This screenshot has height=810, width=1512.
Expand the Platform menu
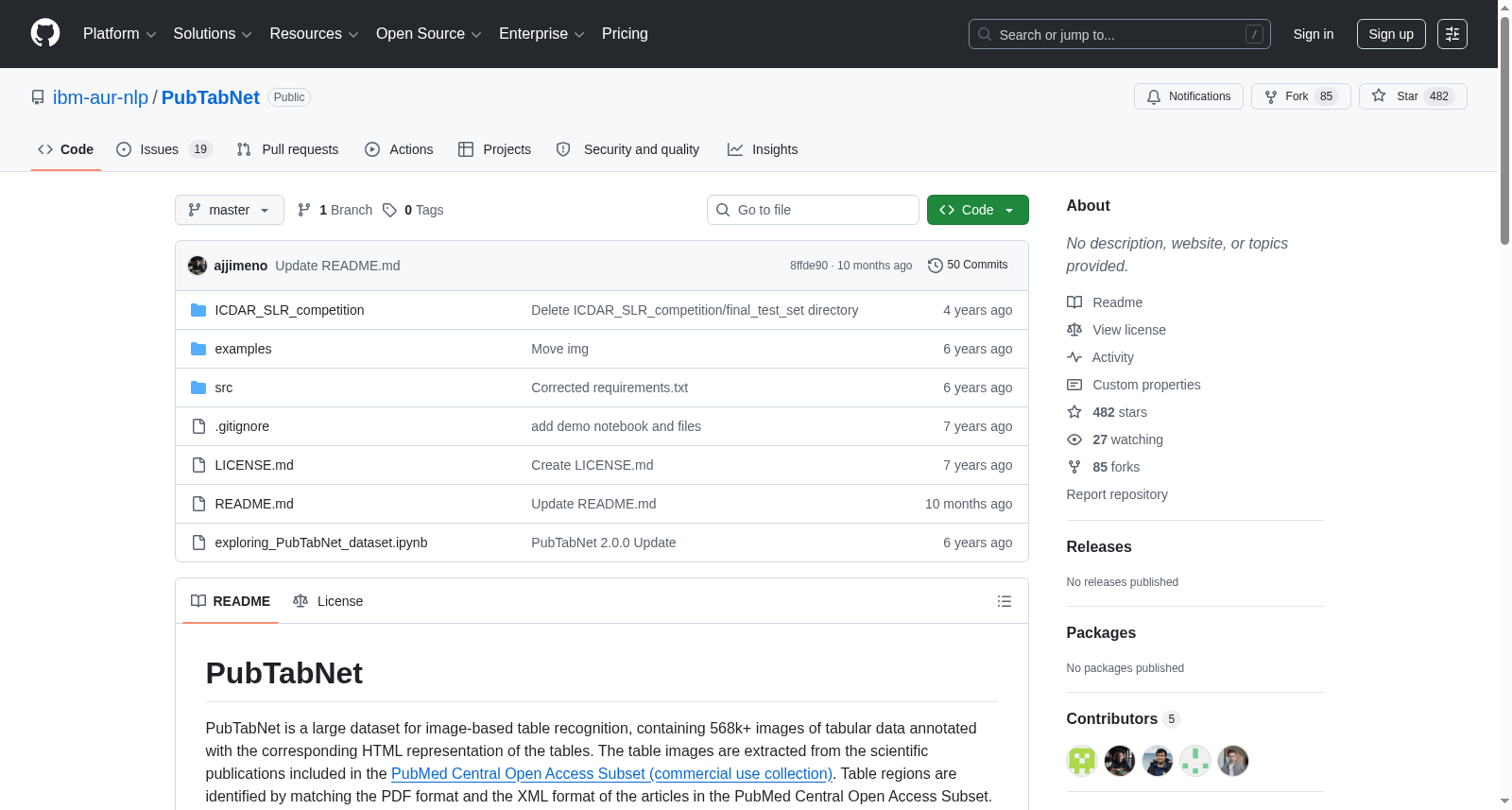(119, 34)
